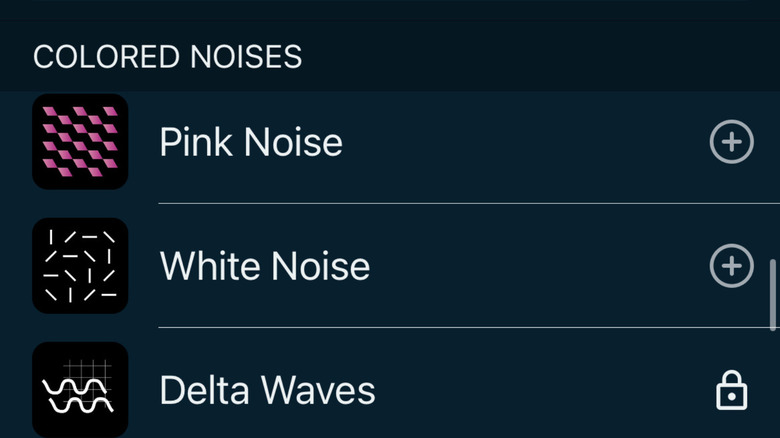
Task: Tap the White Noise scattered-dashes artwork
Action: pos(80,266)
